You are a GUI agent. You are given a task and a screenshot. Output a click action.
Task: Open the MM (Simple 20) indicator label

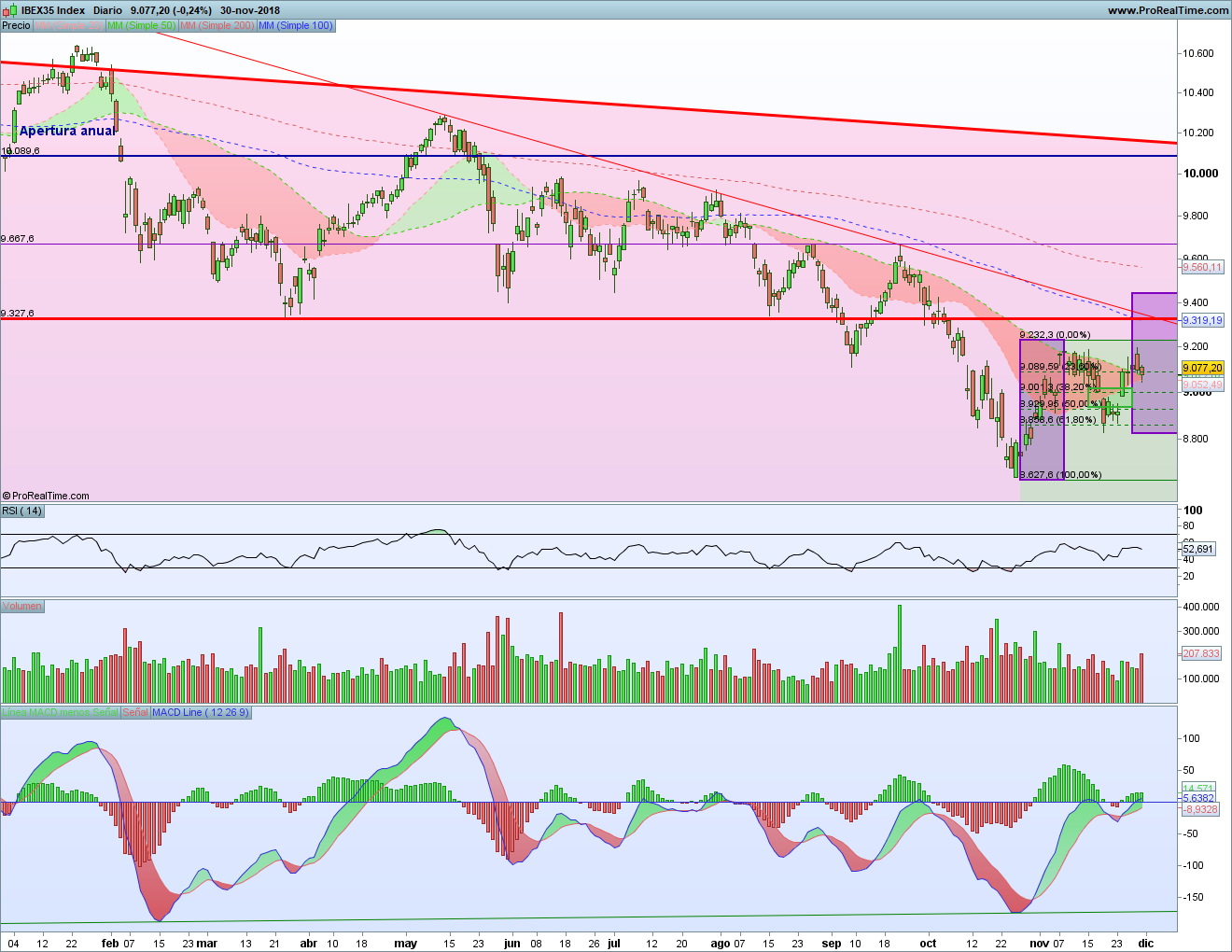(x=68, y=25)
